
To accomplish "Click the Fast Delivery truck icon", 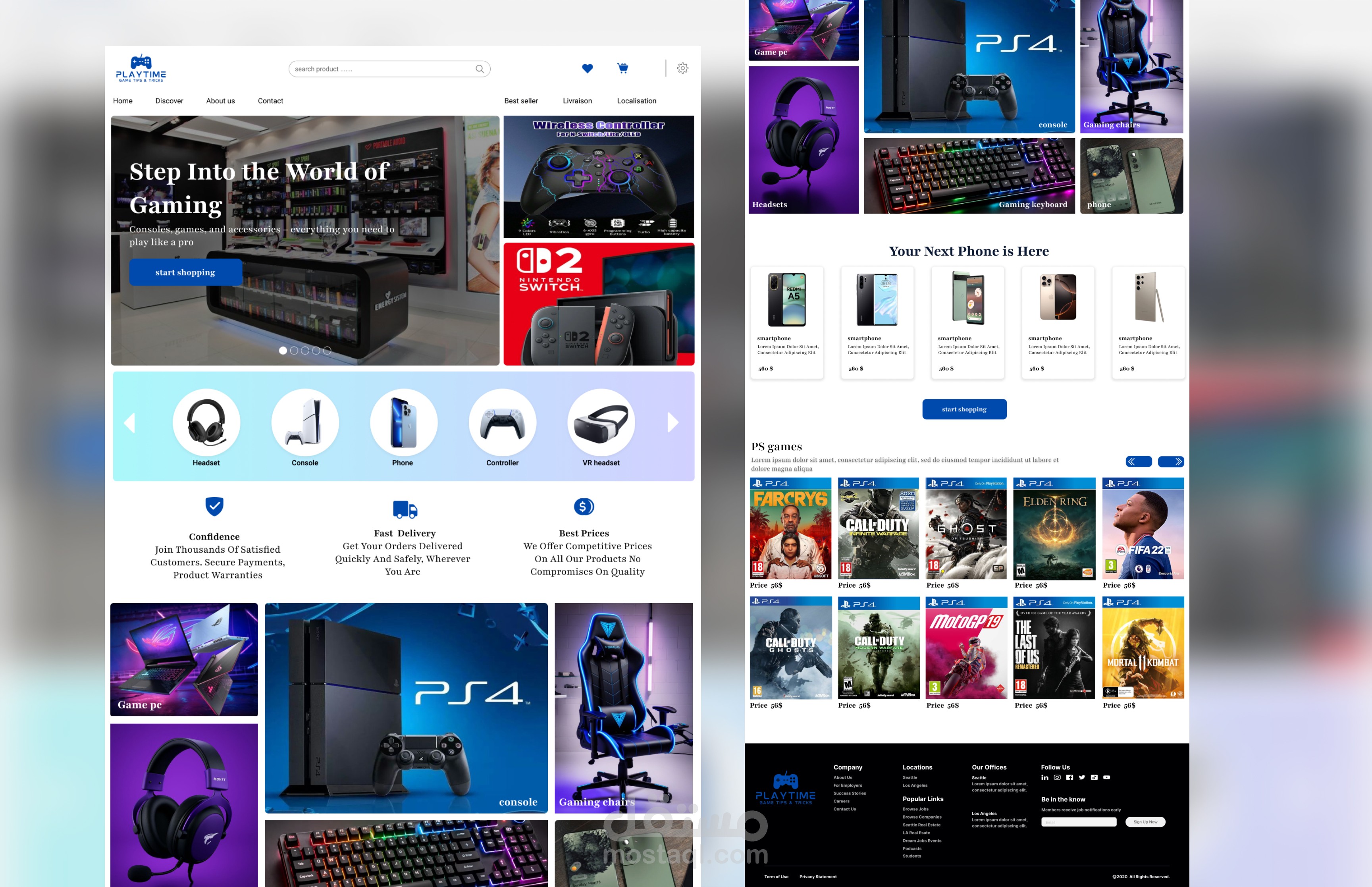I will 405,509.
